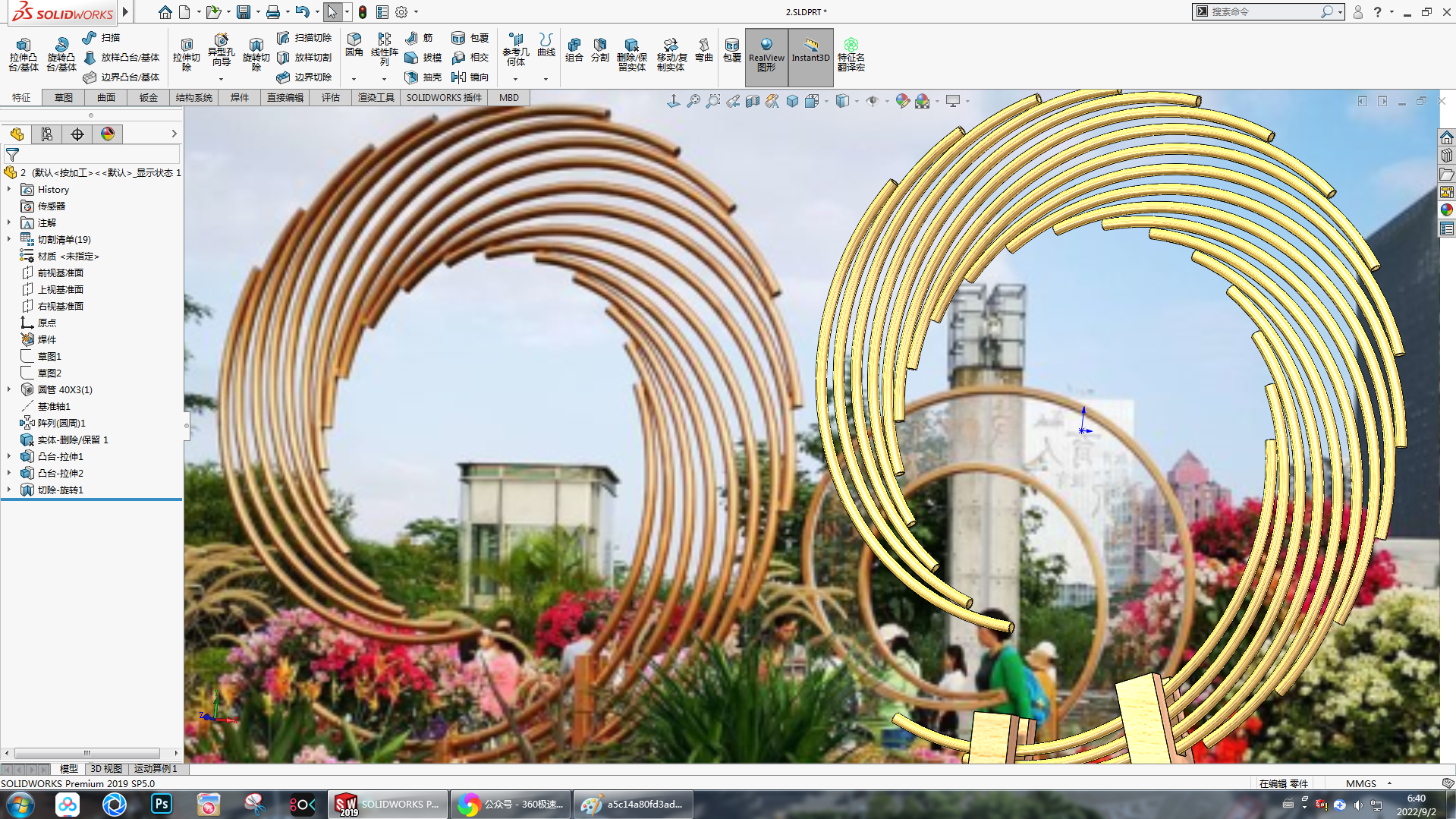This screenshot has height=819, width=1456.
Task: Click Edit Appearance in the view toolbar
Action: (901, 101)
